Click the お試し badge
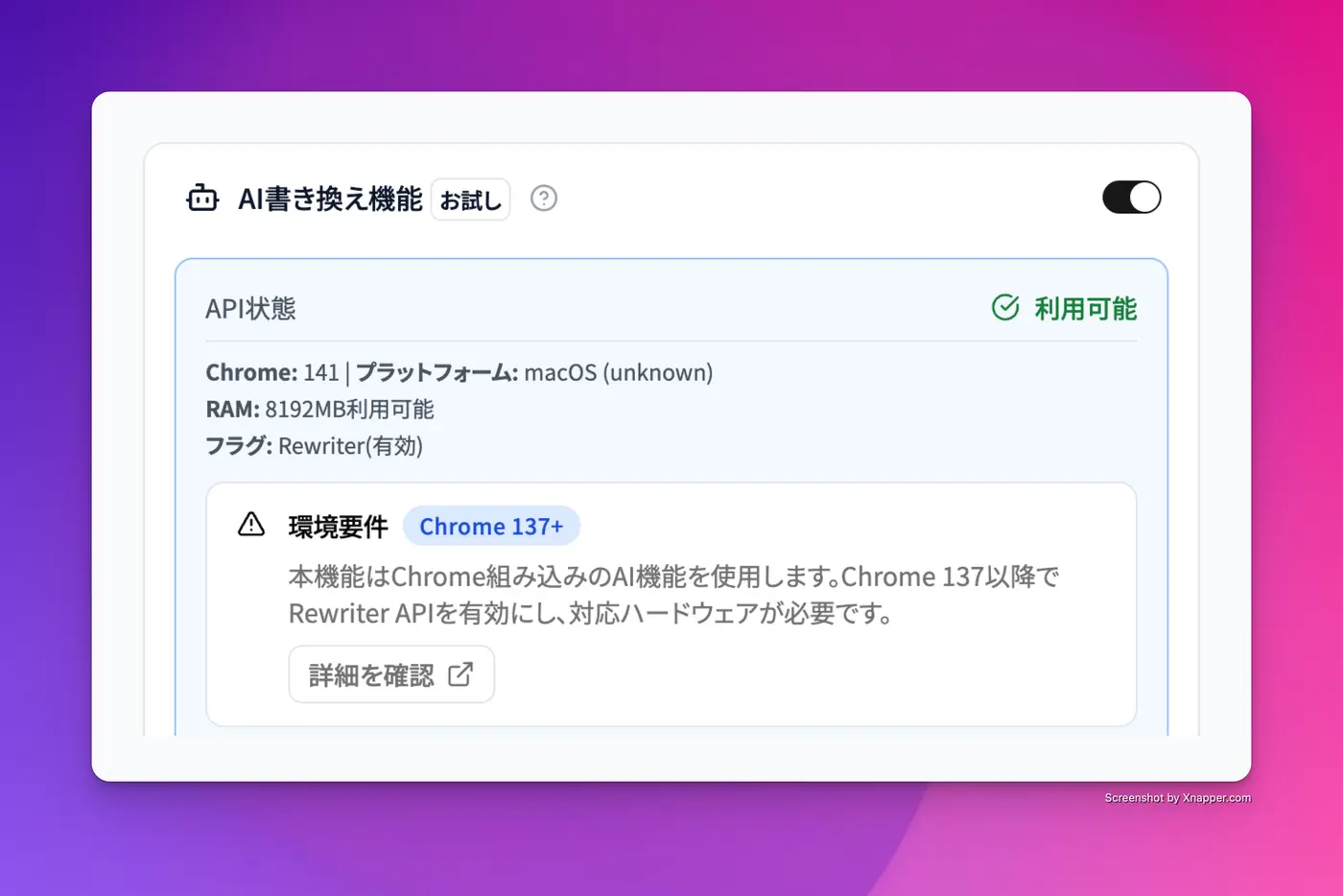Screen dimensions: 1343x896 (470, 200)
